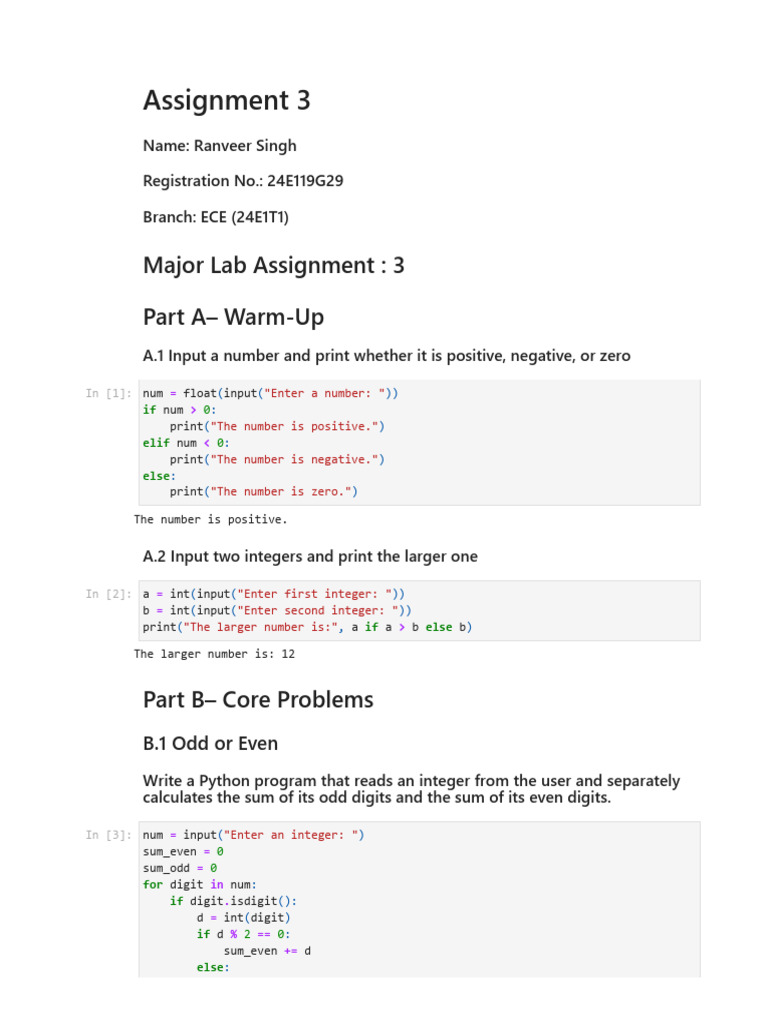
Task: Click the Part A– Warm-Up heading
Action: pyautogui.click(x=233, y=317)
